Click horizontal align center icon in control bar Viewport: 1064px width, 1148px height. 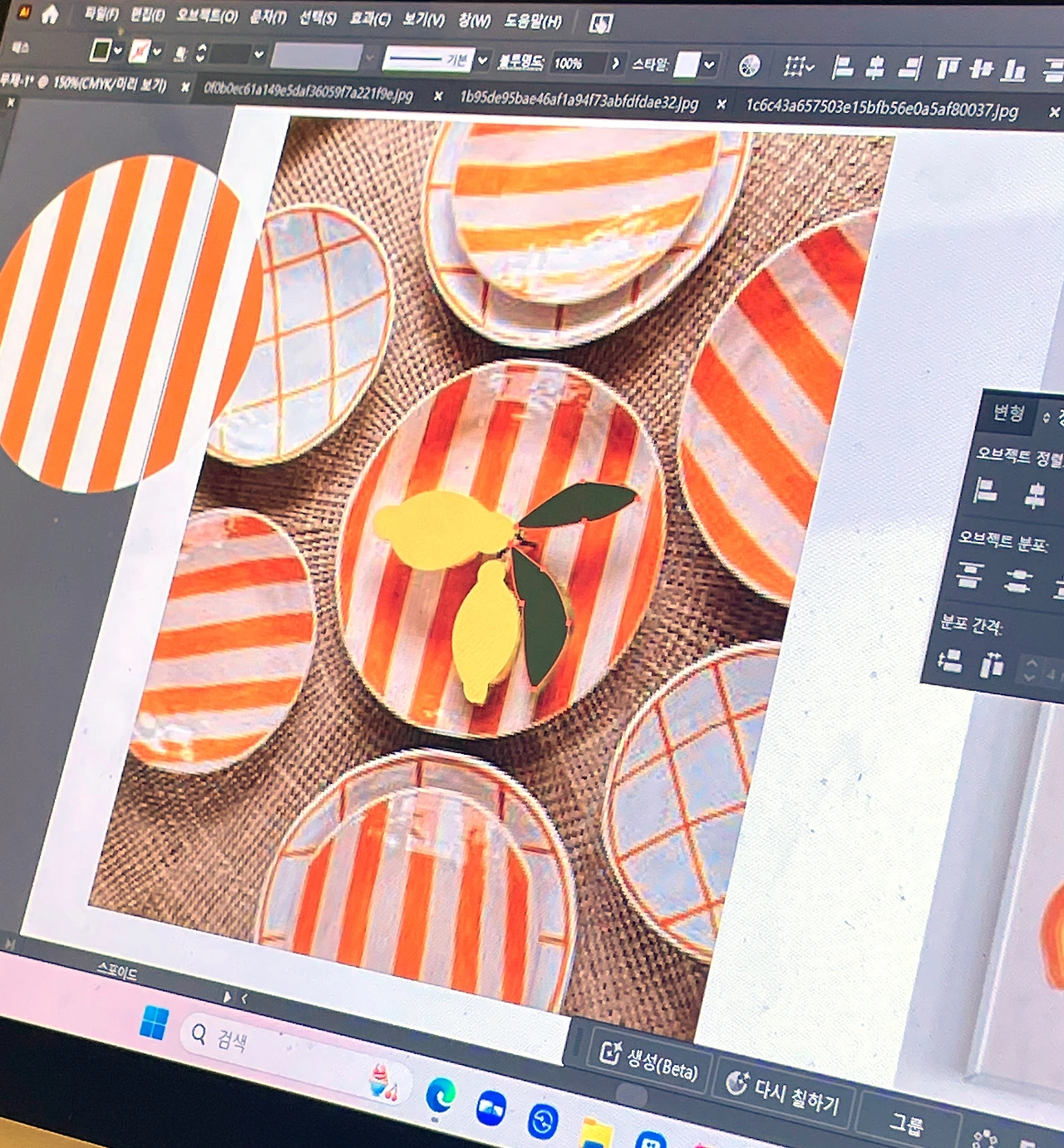[x=874, y=67]
